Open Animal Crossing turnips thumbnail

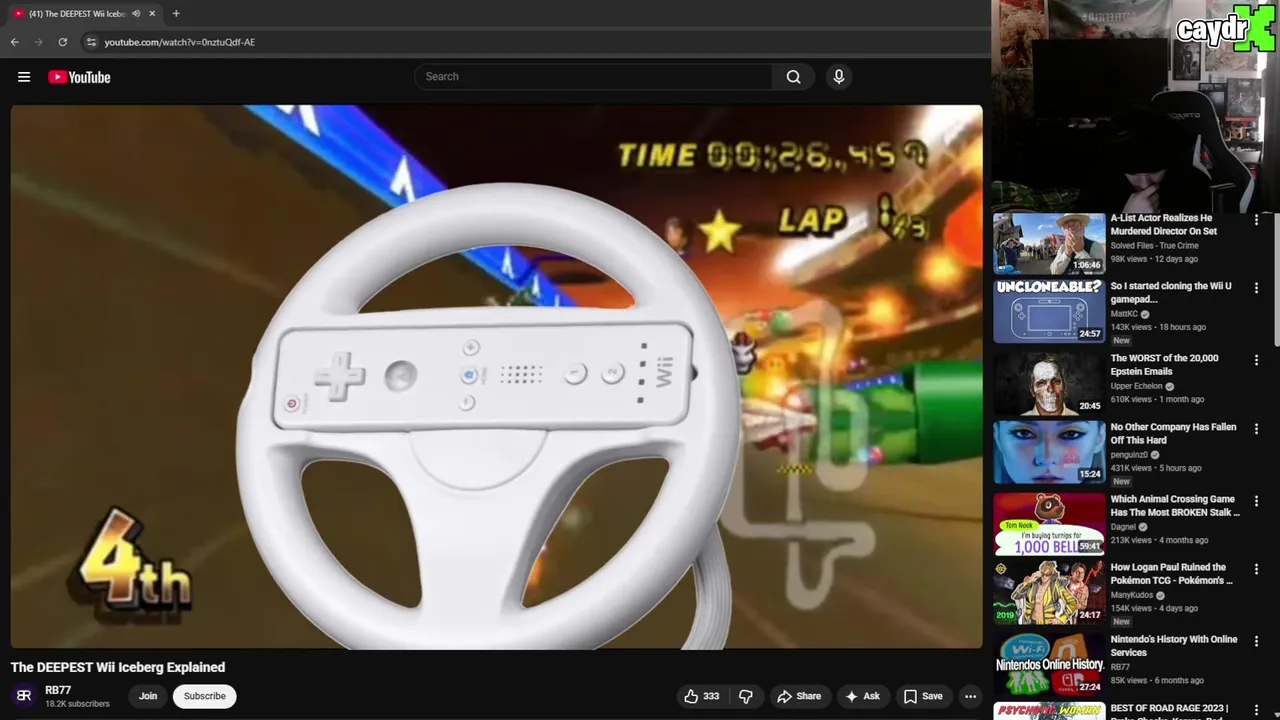[x=1049, y=524]
